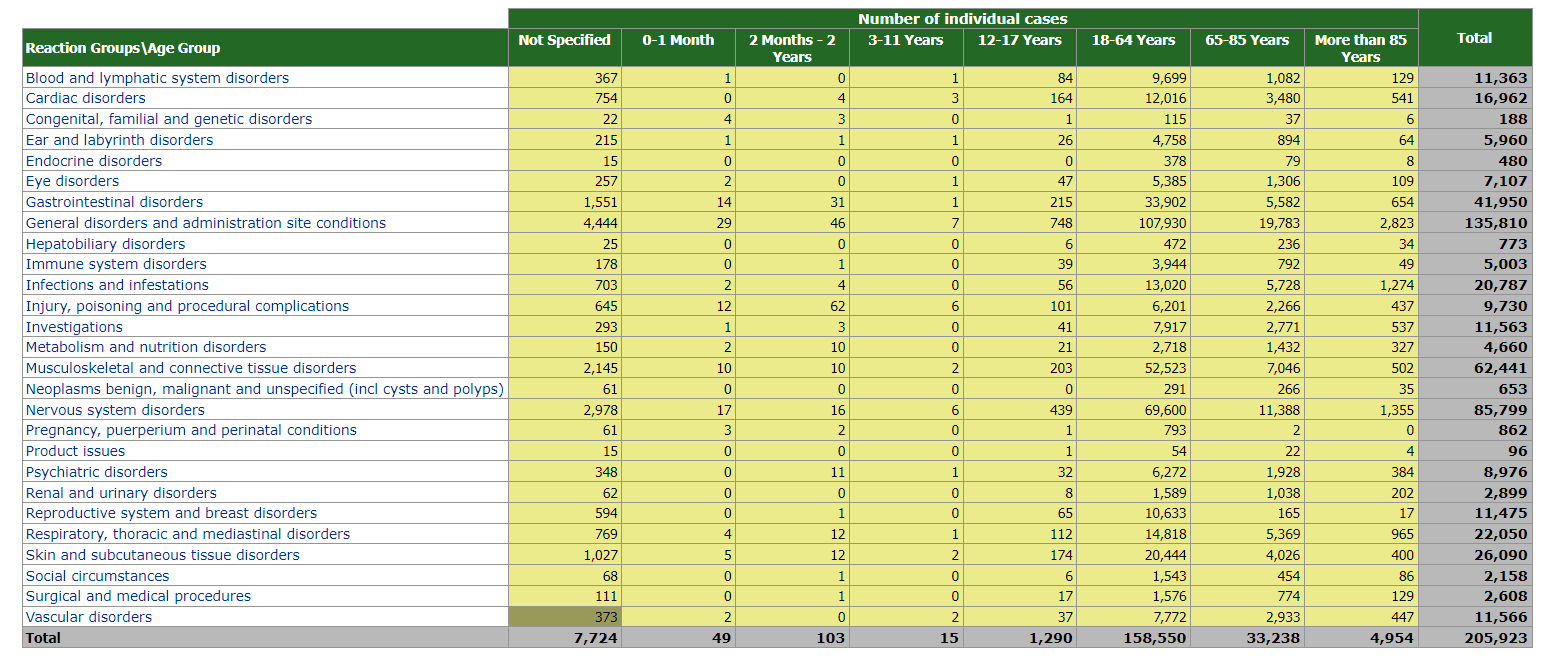
Task: Open the Vascular disorders link
Action: (x=89, y=617)
